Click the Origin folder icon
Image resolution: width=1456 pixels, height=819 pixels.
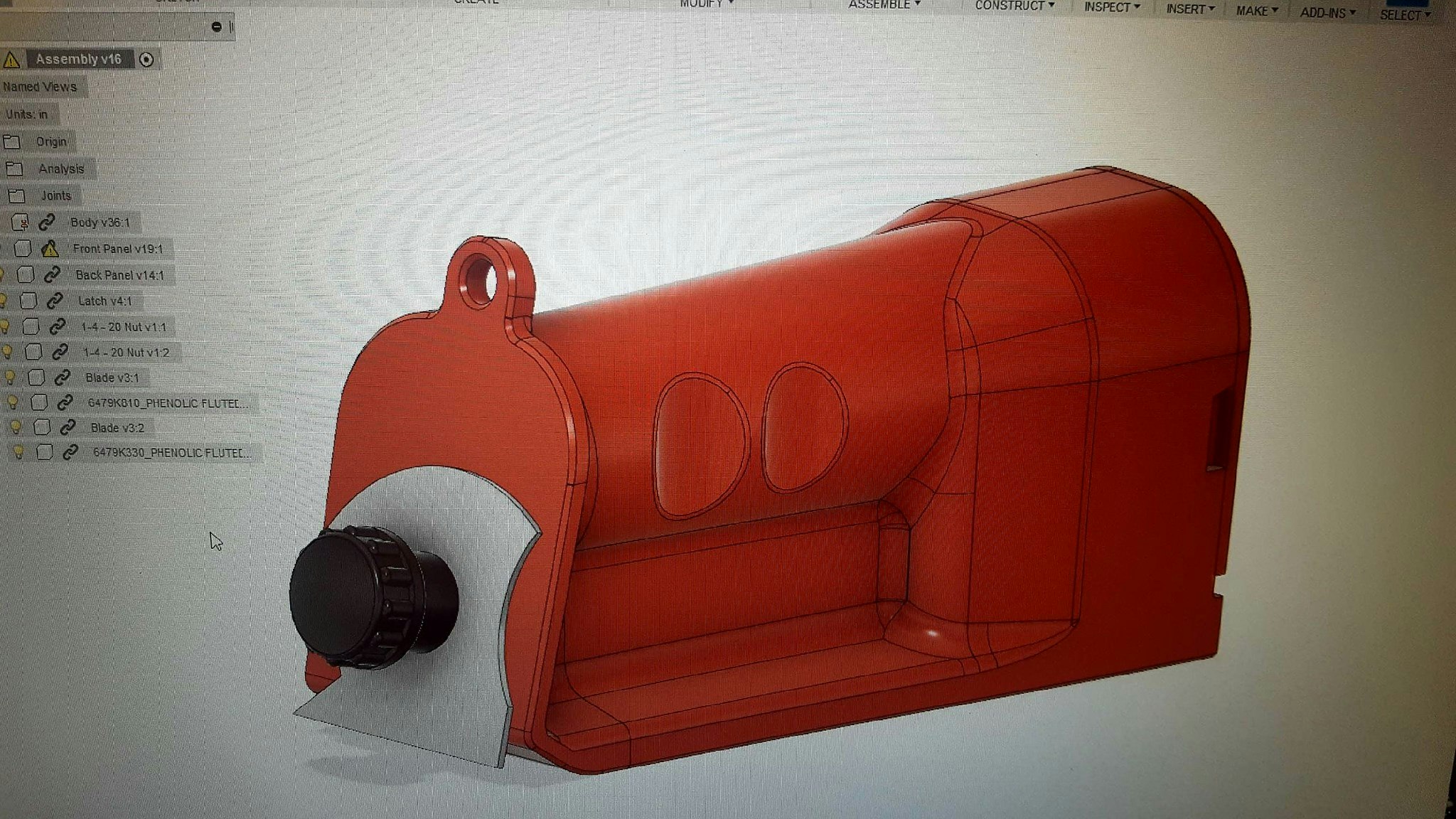coord(11,142)
